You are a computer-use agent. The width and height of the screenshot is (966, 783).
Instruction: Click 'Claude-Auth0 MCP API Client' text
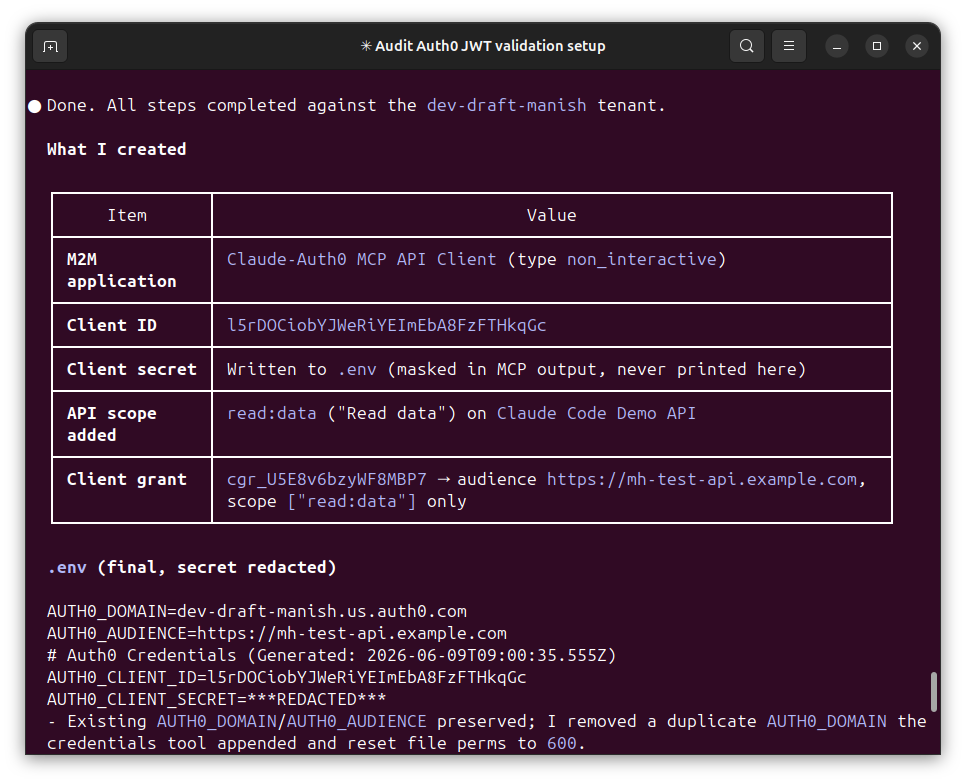pyautogui.click(x=361, y=259)
